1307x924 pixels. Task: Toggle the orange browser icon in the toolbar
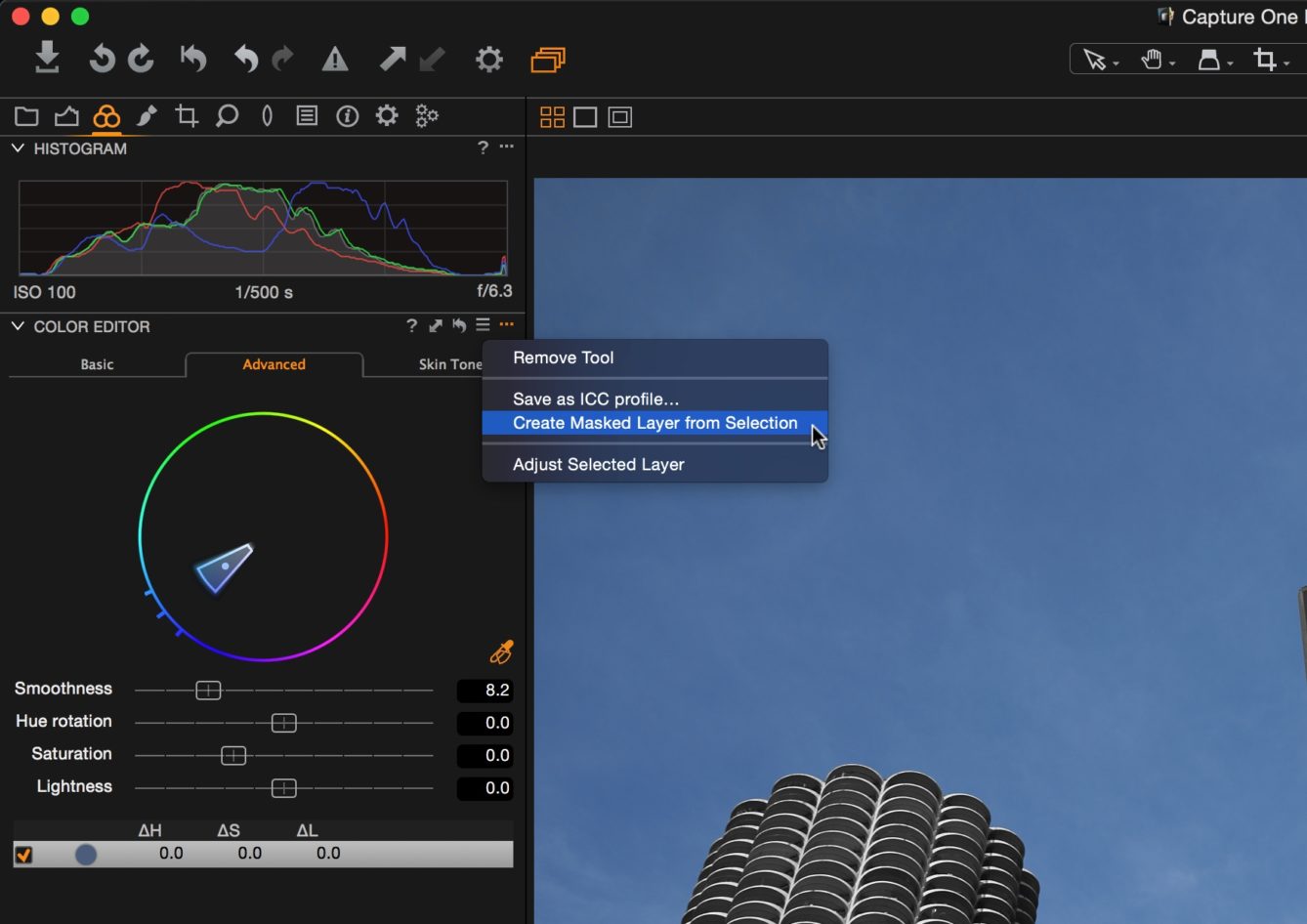click(547, 59)
